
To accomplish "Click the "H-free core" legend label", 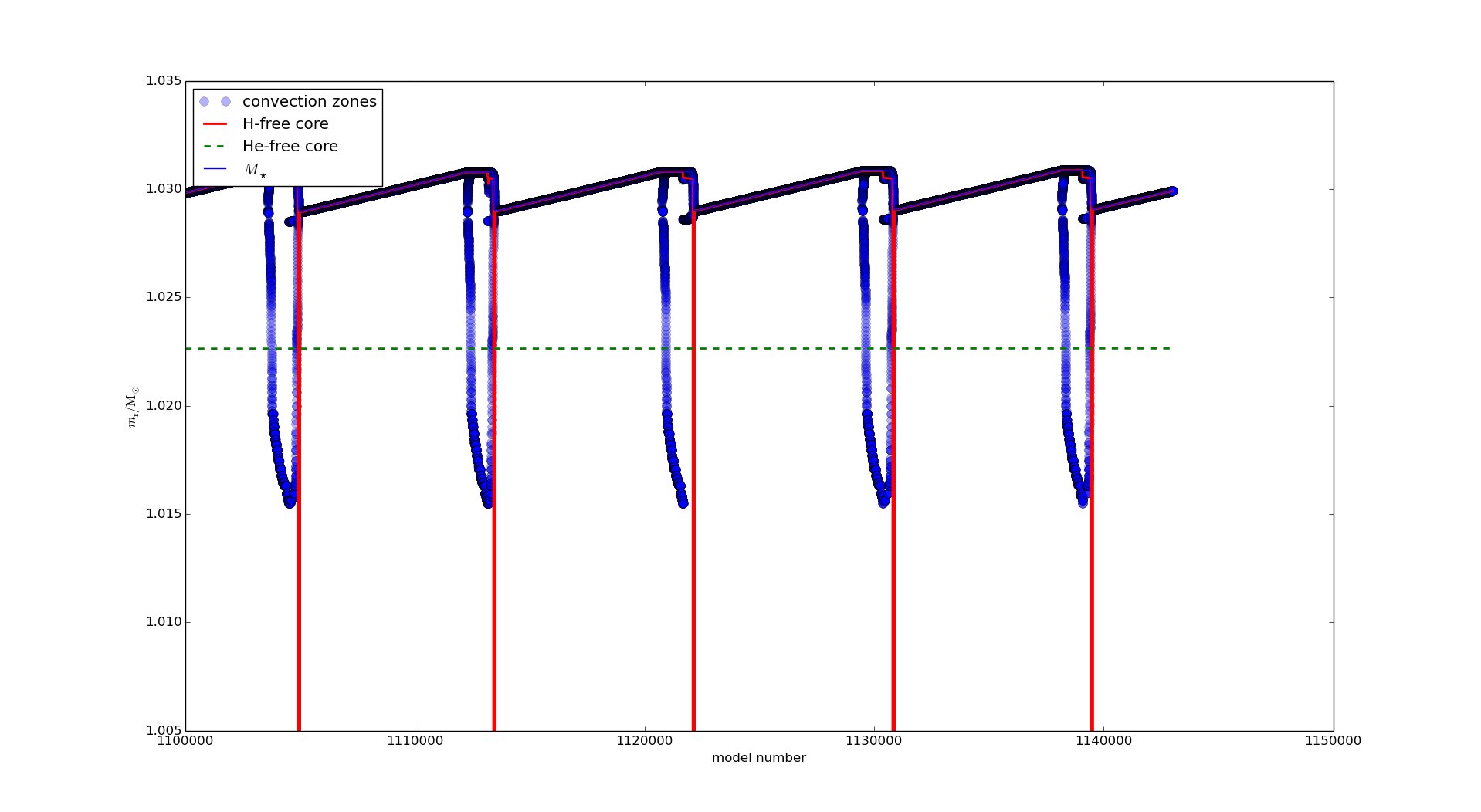I will pos(285,124).
